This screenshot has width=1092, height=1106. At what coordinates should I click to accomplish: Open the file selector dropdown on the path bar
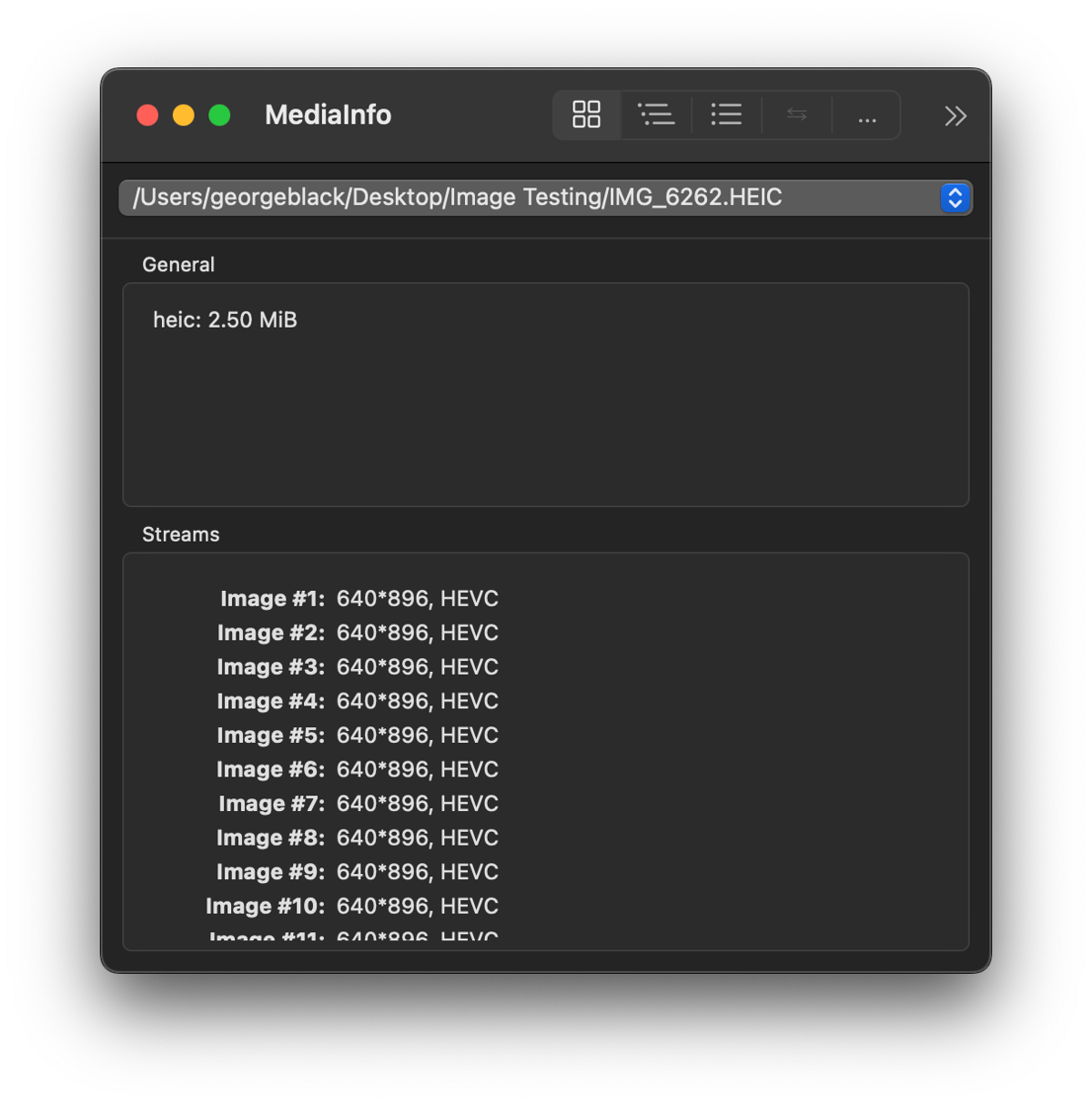coord(953,198)
